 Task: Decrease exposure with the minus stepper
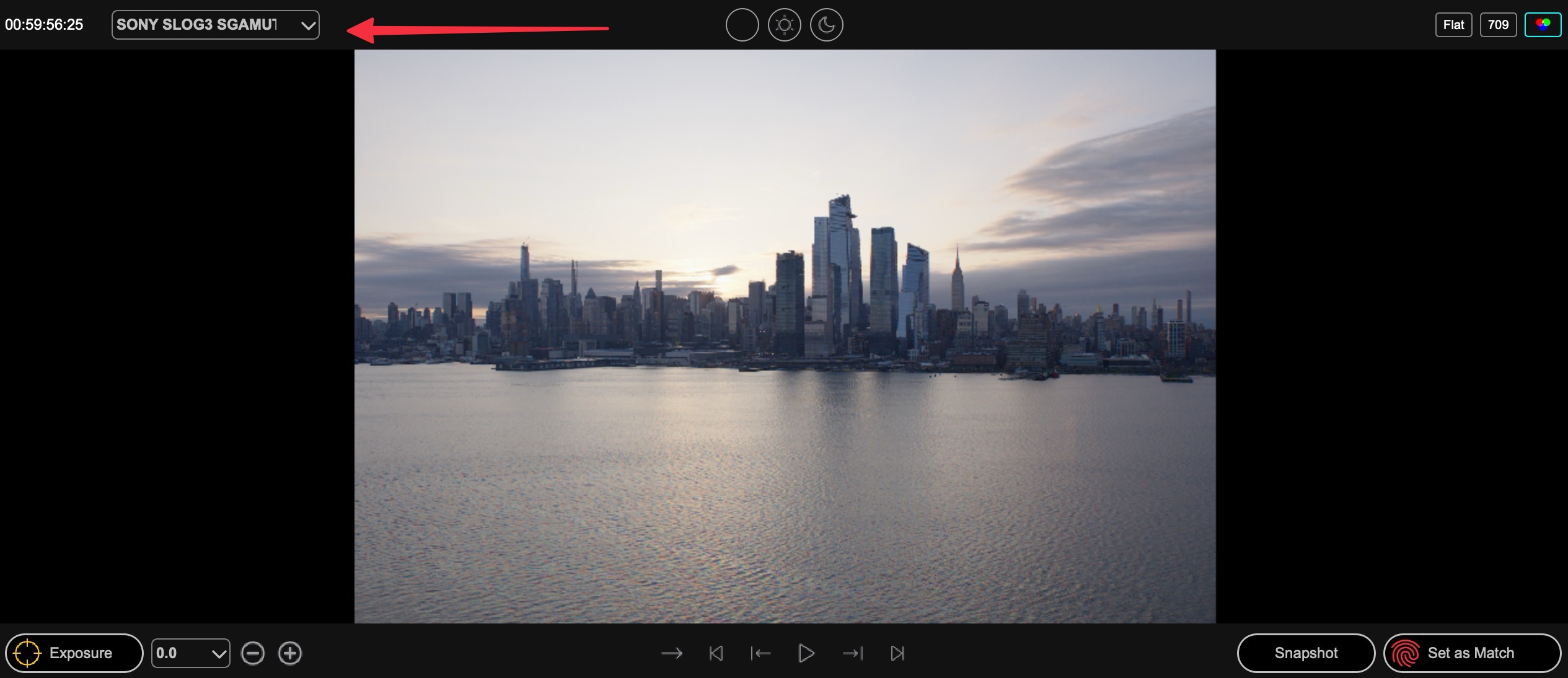252,653
